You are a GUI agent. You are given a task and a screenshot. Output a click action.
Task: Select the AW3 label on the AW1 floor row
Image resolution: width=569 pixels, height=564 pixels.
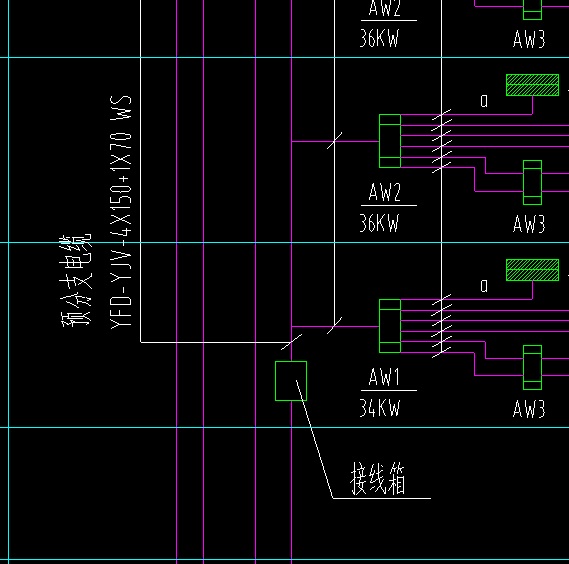[529, 409]
